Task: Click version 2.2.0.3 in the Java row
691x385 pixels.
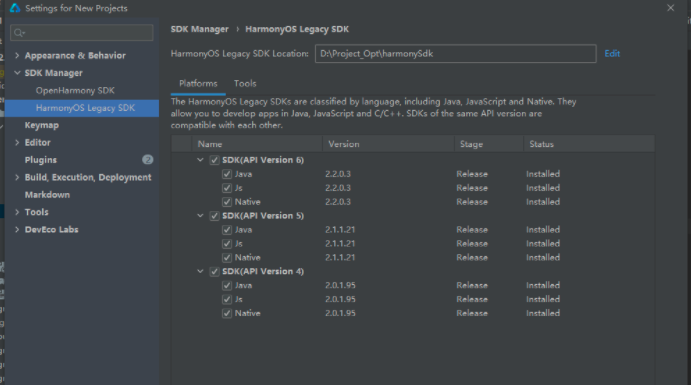Action: [338, 174]
